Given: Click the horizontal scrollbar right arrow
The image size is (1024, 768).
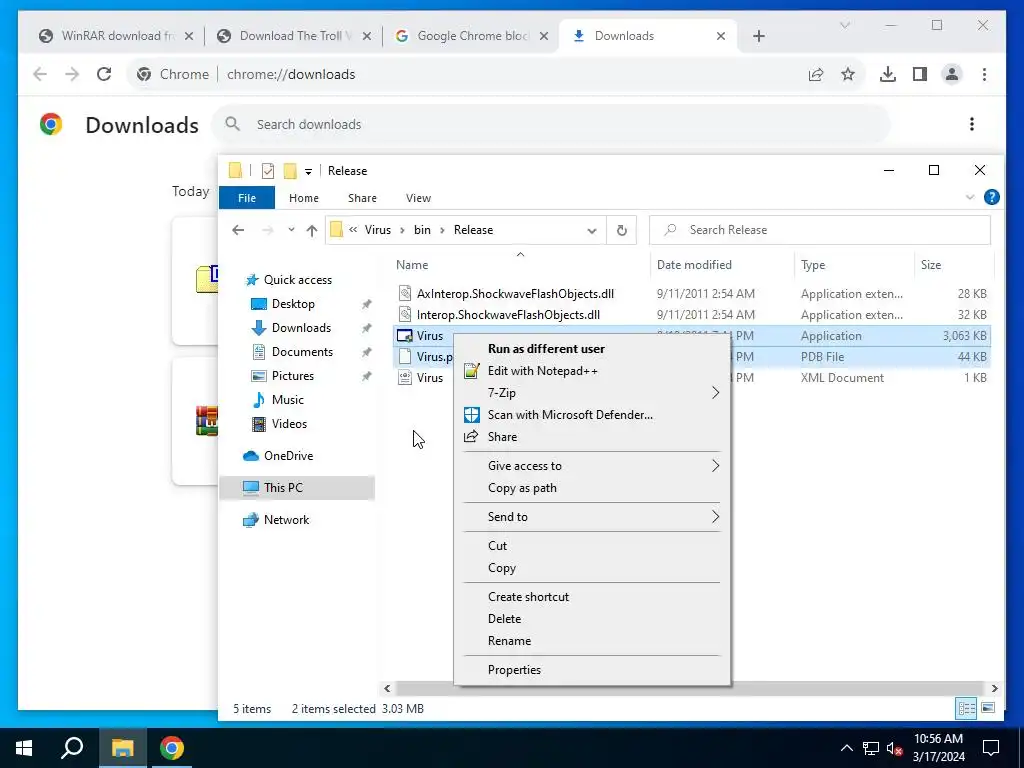Looking at the screenshot, I should click(994, 688).
